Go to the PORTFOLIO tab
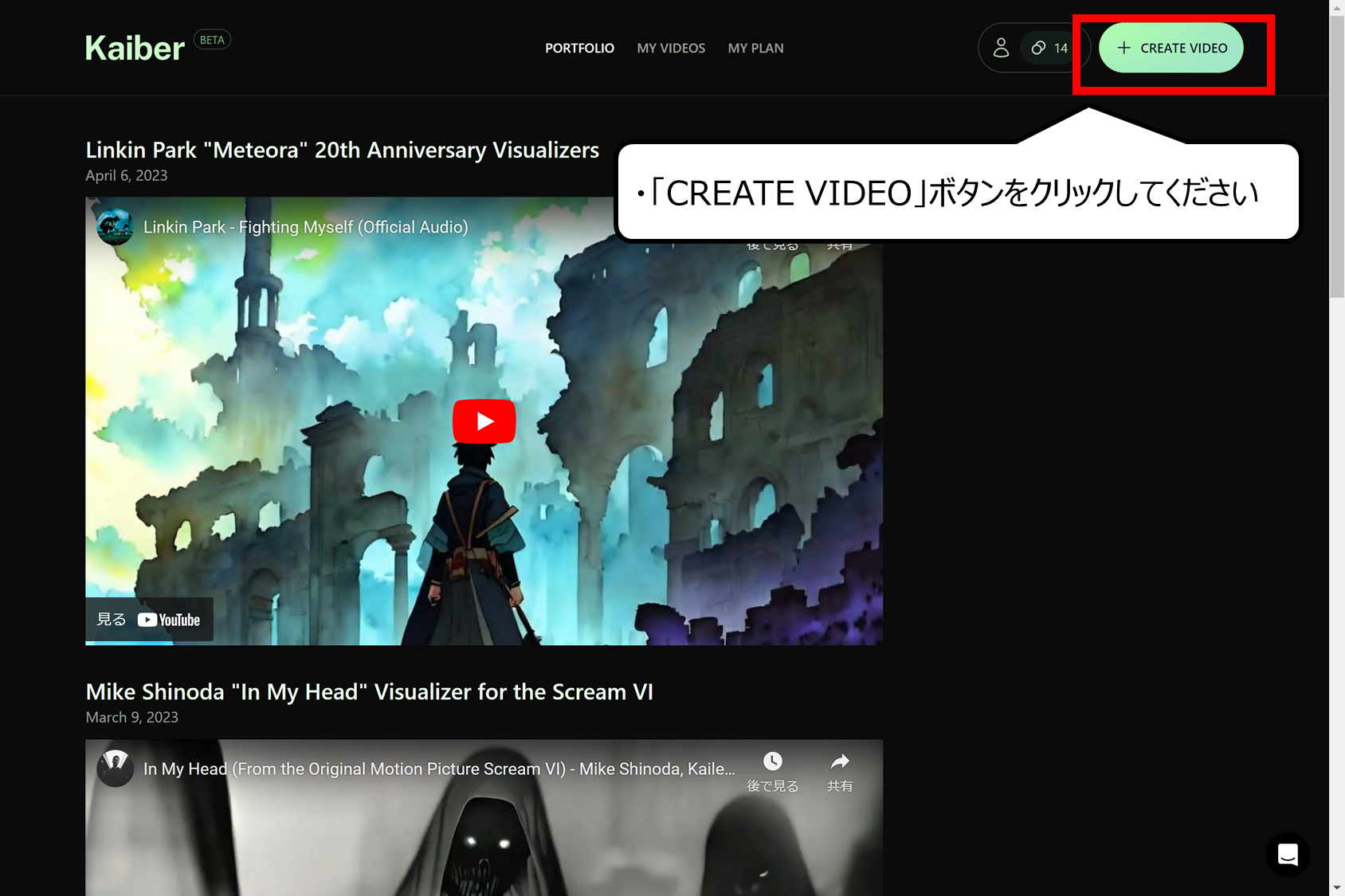Image resolution: width=1345 pixels, height=896 pixels. coord(579,48)
